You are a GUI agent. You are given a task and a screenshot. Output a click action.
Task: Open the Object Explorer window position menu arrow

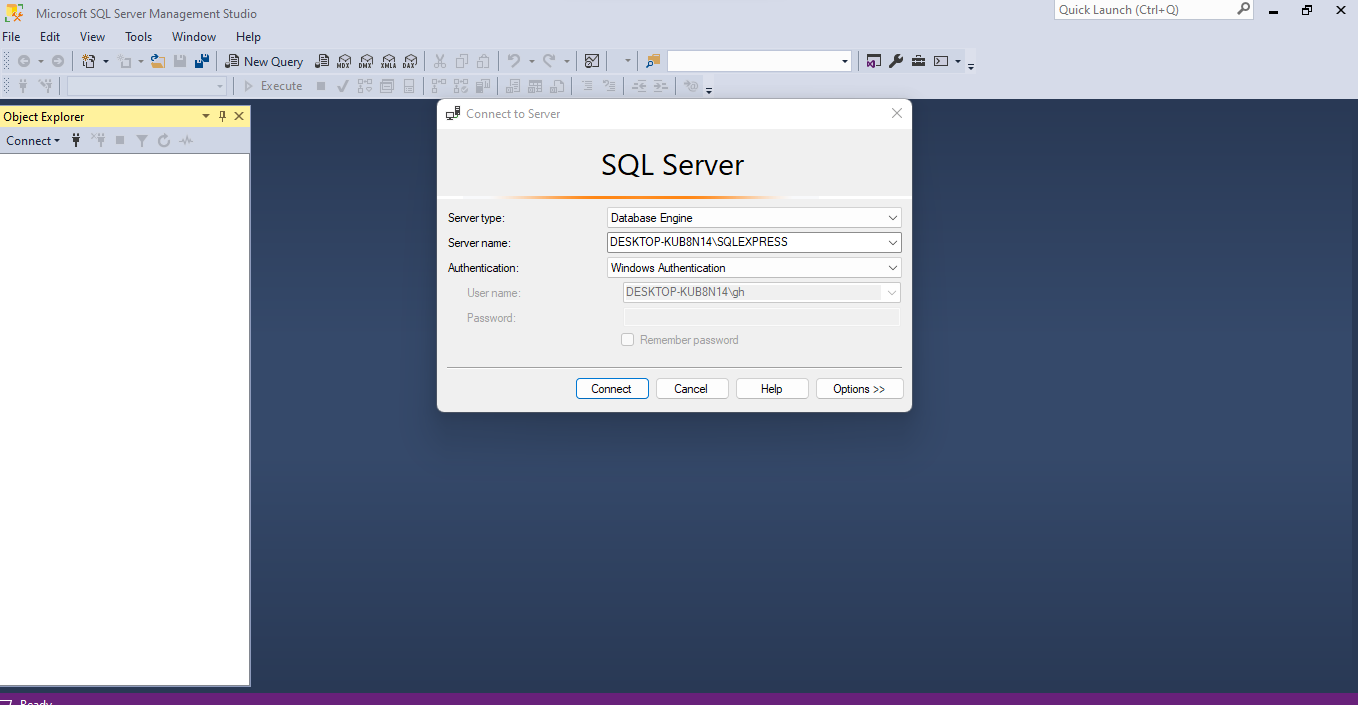click(x=206, y=116)
